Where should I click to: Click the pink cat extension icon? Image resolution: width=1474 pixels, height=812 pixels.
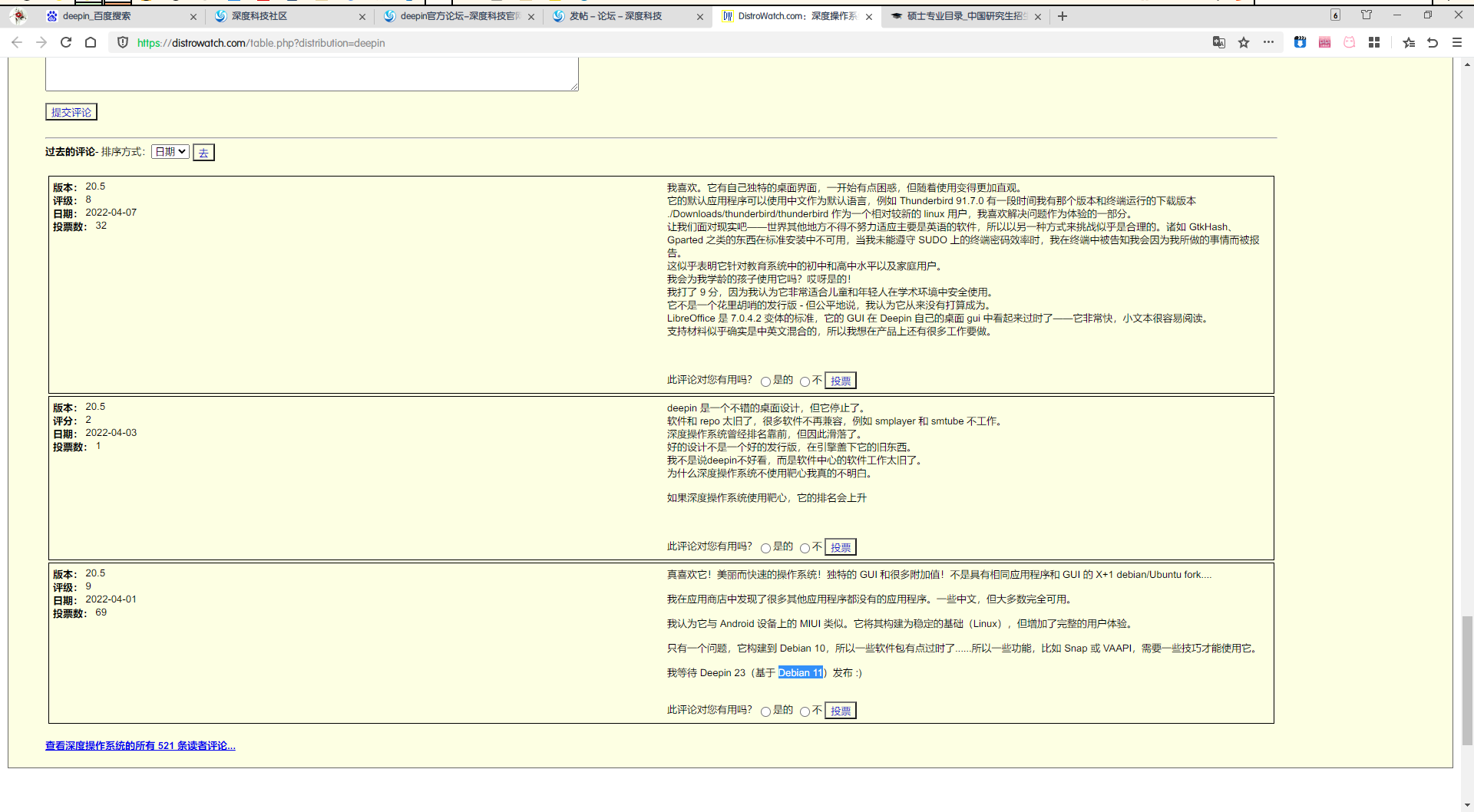pyautogui.click(x=1349, y=43)
